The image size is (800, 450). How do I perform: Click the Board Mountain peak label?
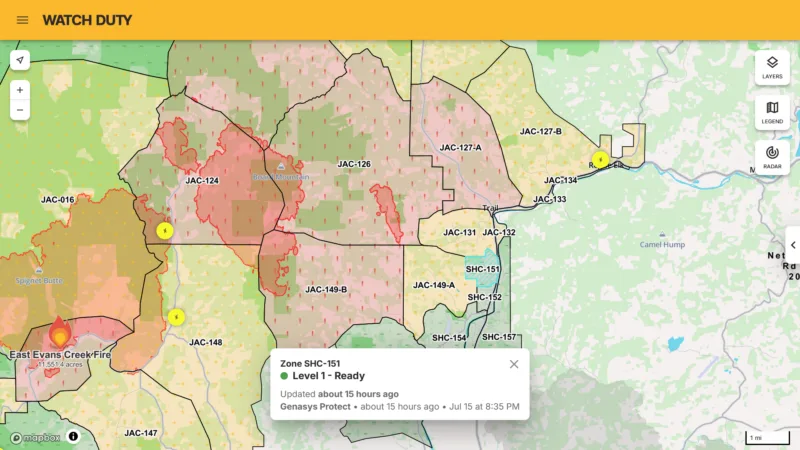[281, 177]
